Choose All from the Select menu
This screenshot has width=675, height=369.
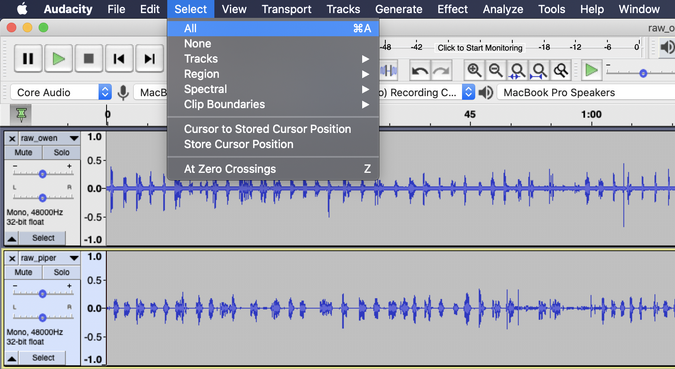273,28
